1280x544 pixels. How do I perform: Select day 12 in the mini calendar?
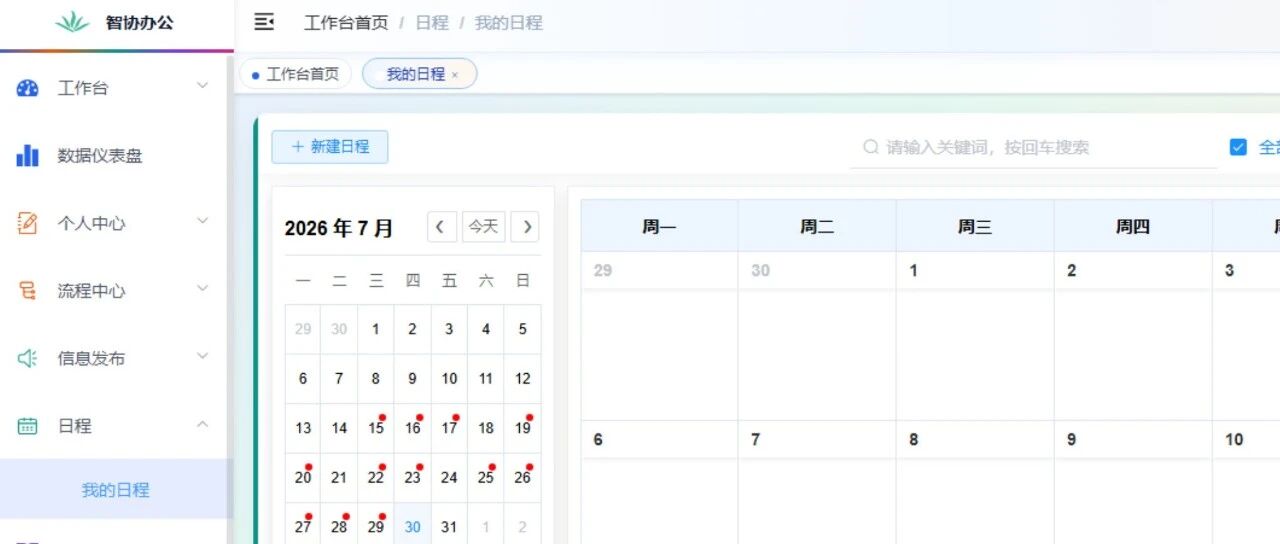point(523,379)
